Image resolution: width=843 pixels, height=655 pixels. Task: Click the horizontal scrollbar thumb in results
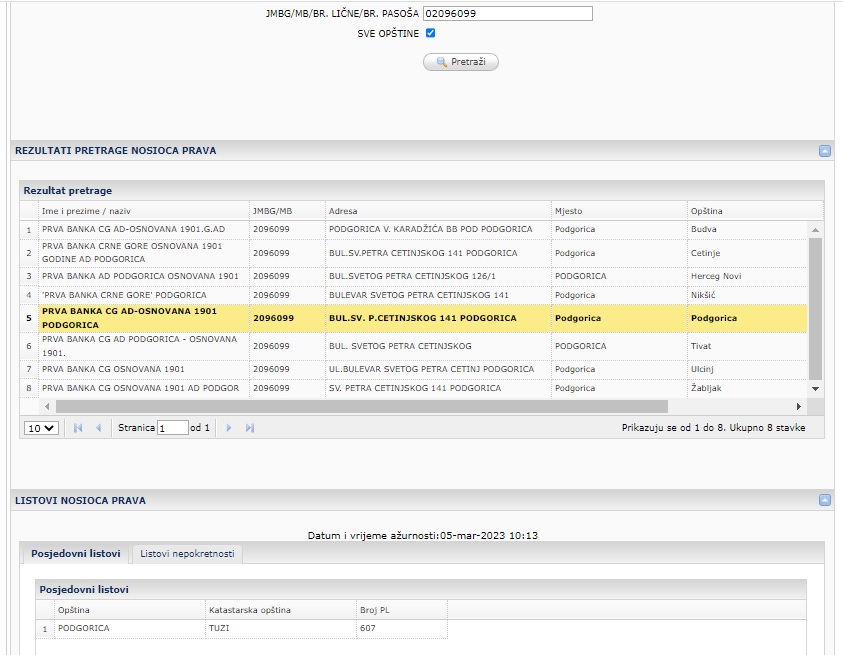(362, 407)
